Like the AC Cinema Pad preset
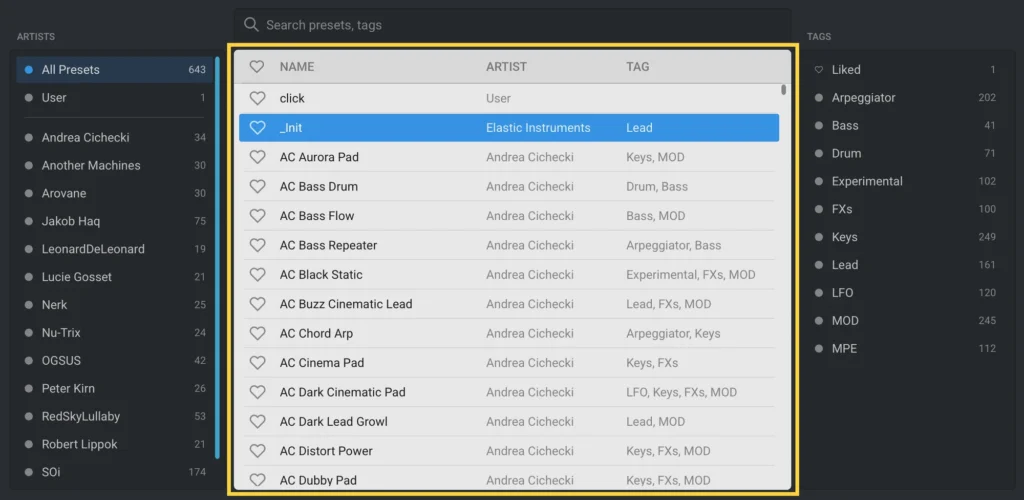Viewport: 1024px width, 500px height. 257,363
